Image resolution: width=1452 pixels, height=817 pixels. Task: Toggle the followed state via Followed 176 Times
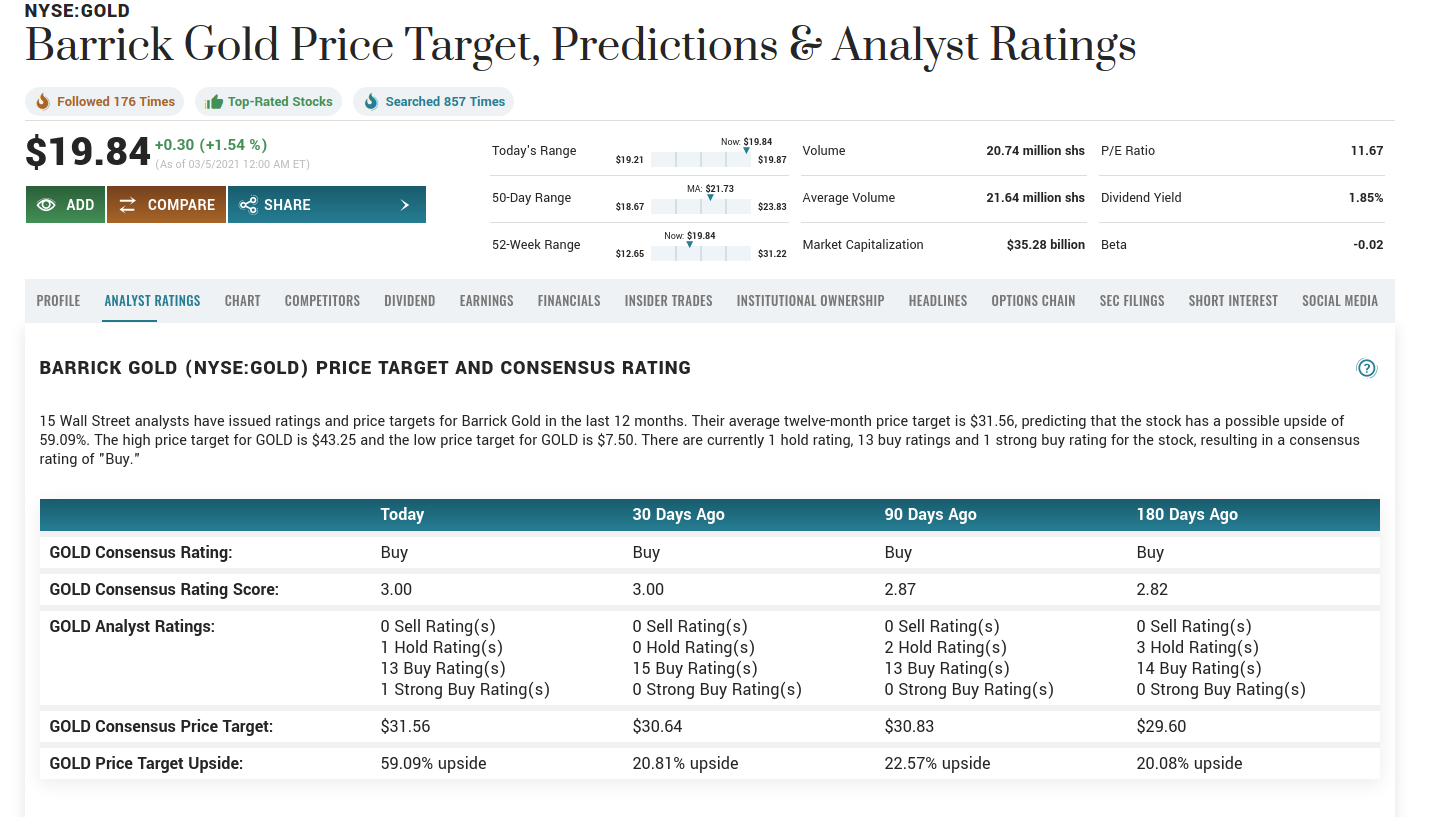(104, 101)
